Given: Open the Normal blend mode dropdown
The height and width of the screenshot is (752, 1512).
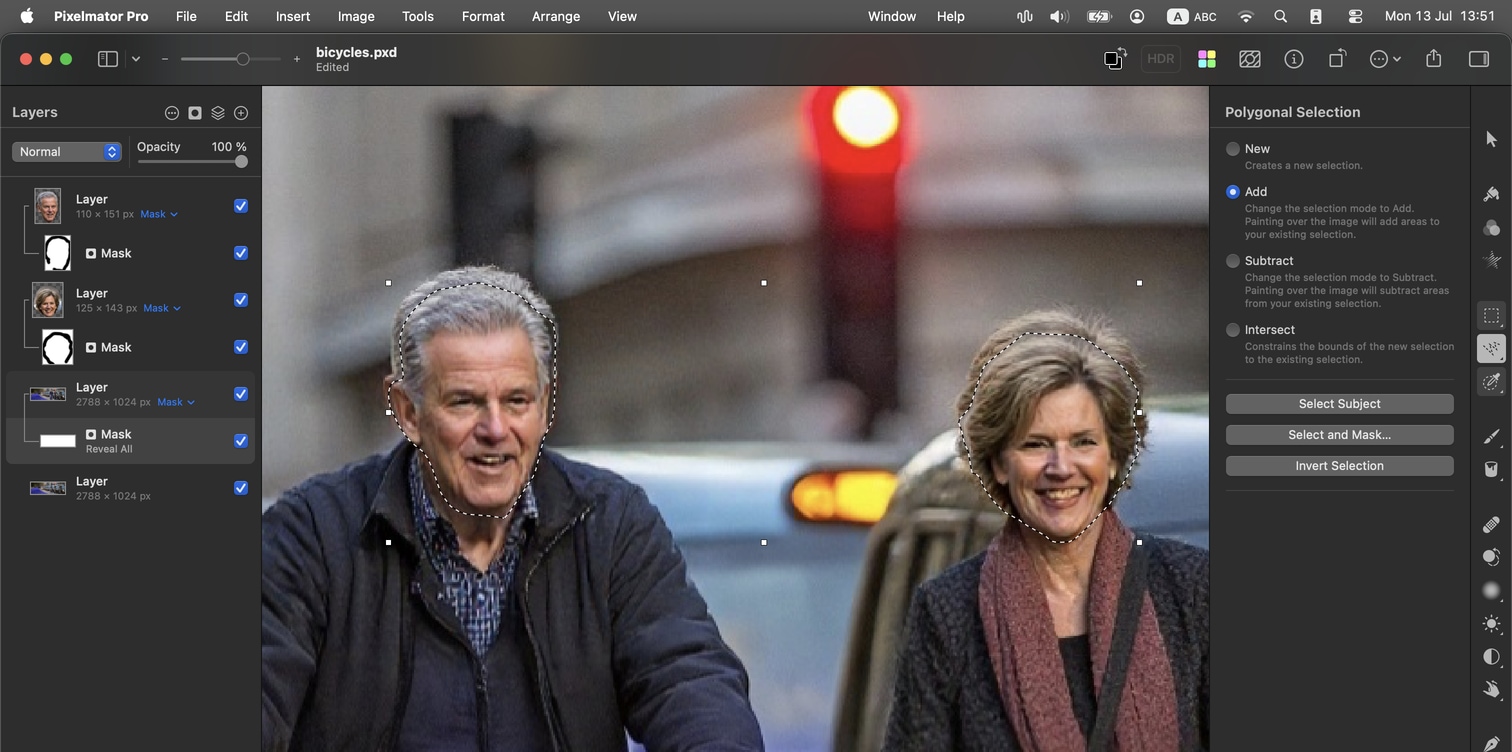Looking at the screenshot, I should 67,152.
